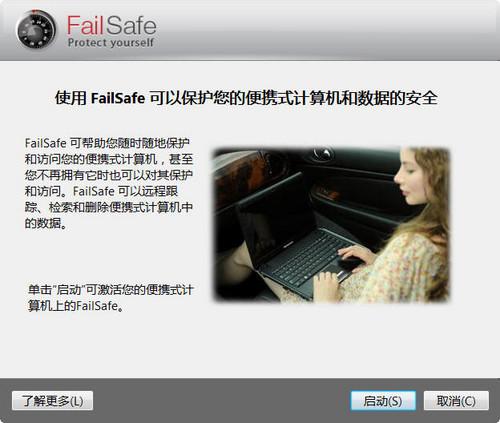Viewport: 500px width, 423px height.
Task: Click the red "Fail" part of logo
Action: coord(85,25)
